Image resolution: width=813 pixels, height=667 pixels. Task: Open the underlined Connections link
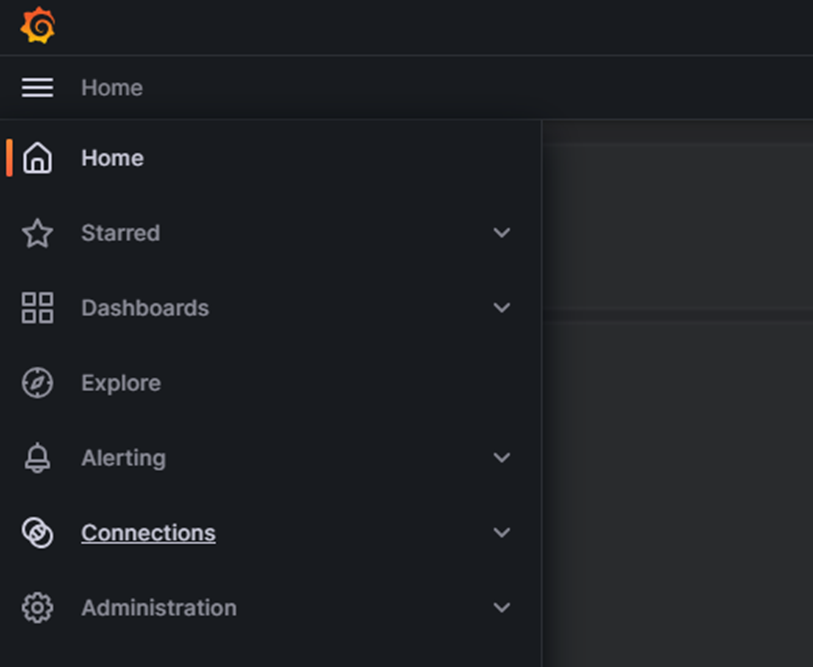[x=148, y=533]
